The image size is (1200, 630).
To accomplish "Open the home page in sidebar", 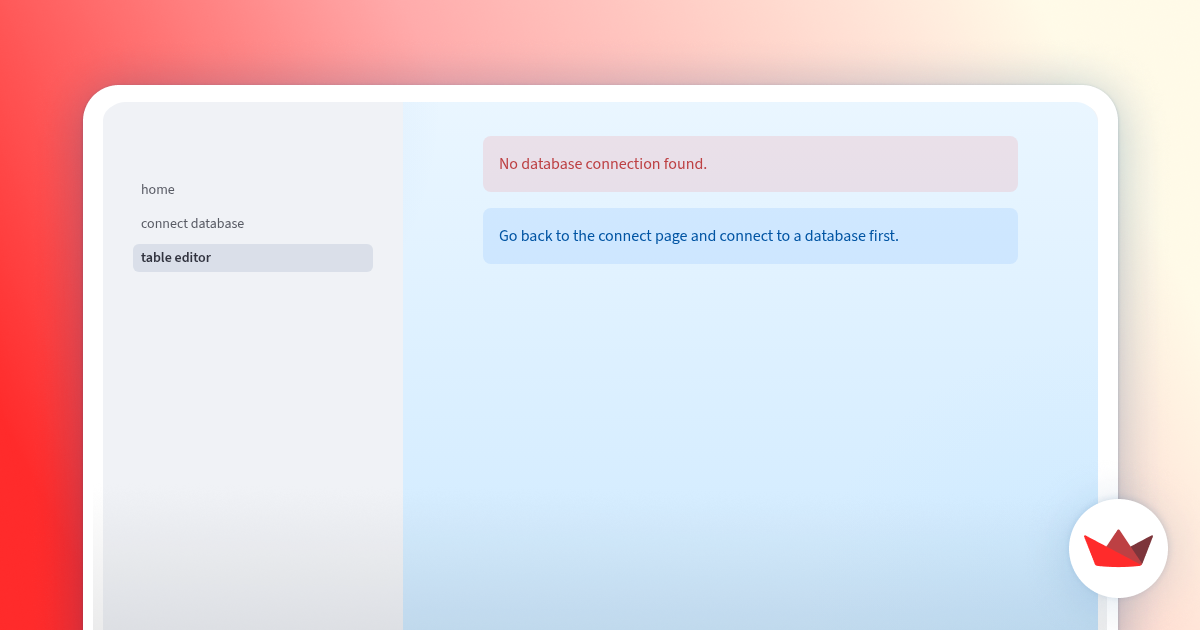I will point(252,190).
